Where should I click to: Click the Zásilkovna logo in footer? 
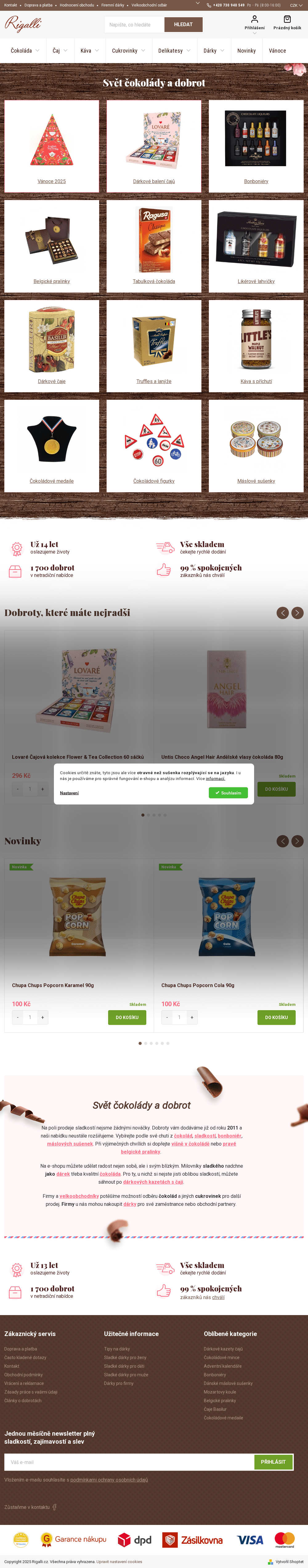click(192, 1540)
